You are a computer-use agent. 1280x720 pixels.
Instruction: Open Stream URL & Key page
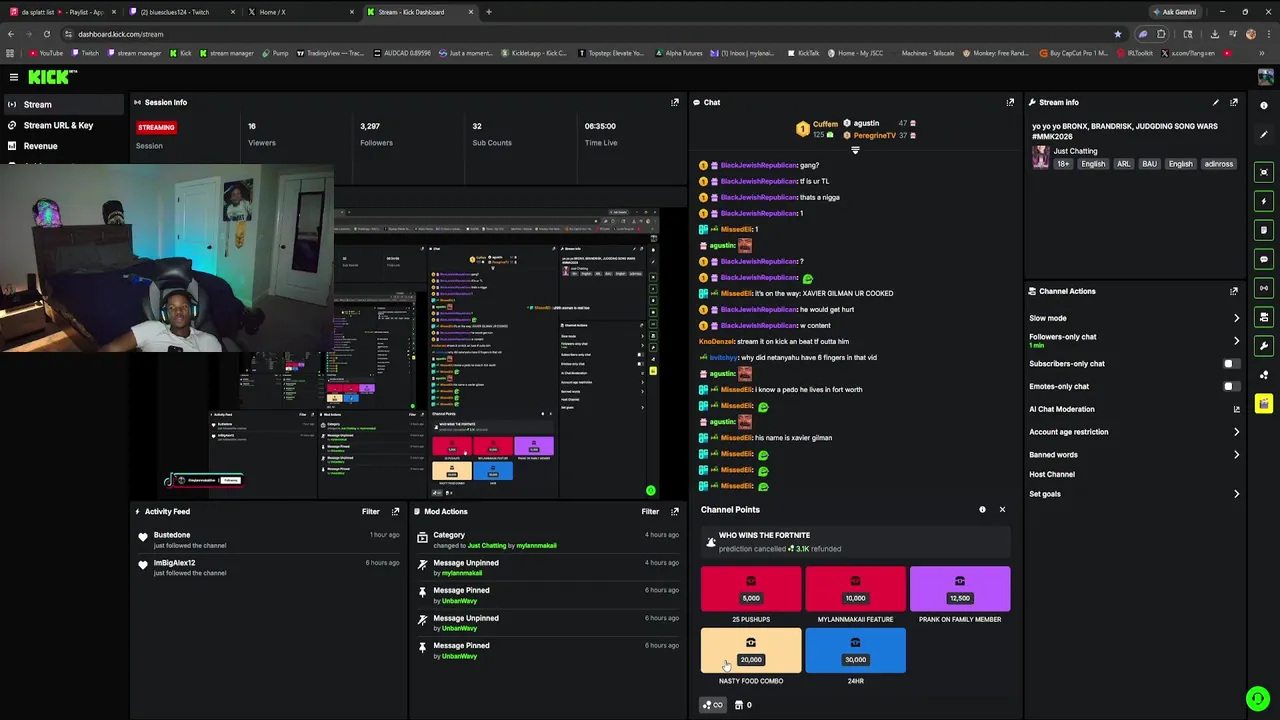pos(62,125)
